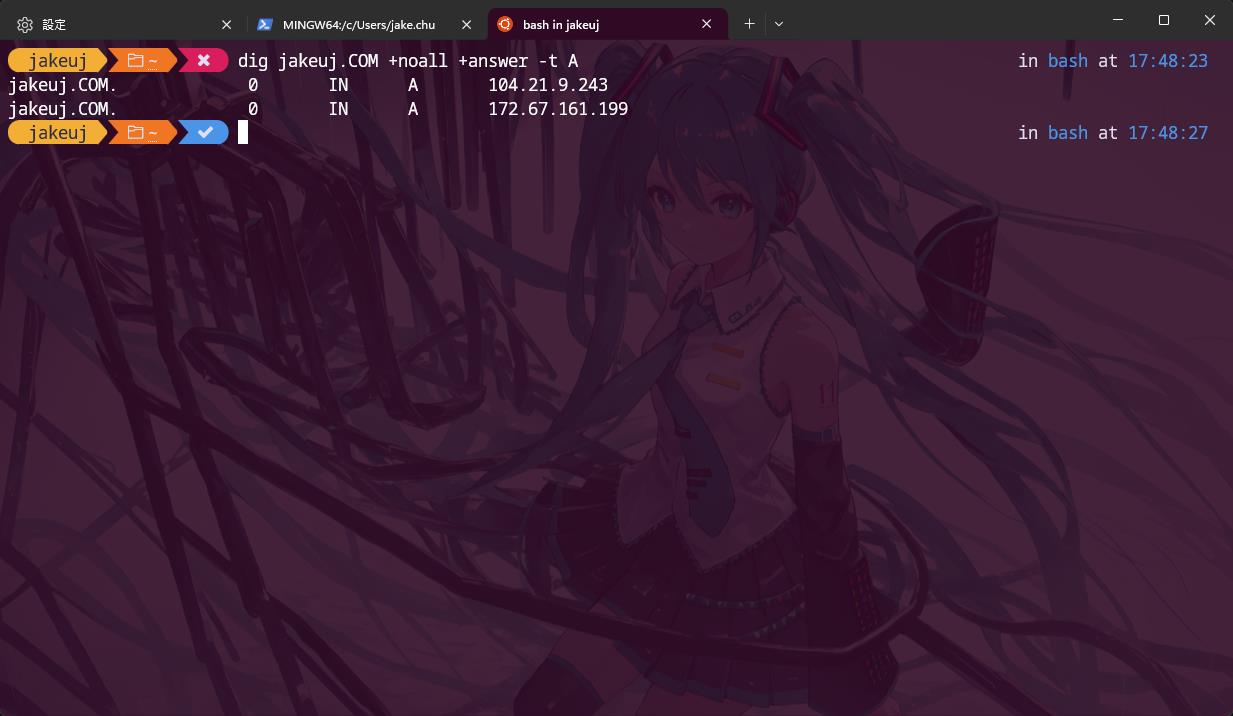
Task: Click jakeuj.COM. in the second answer row
Action: click(62, 108)
